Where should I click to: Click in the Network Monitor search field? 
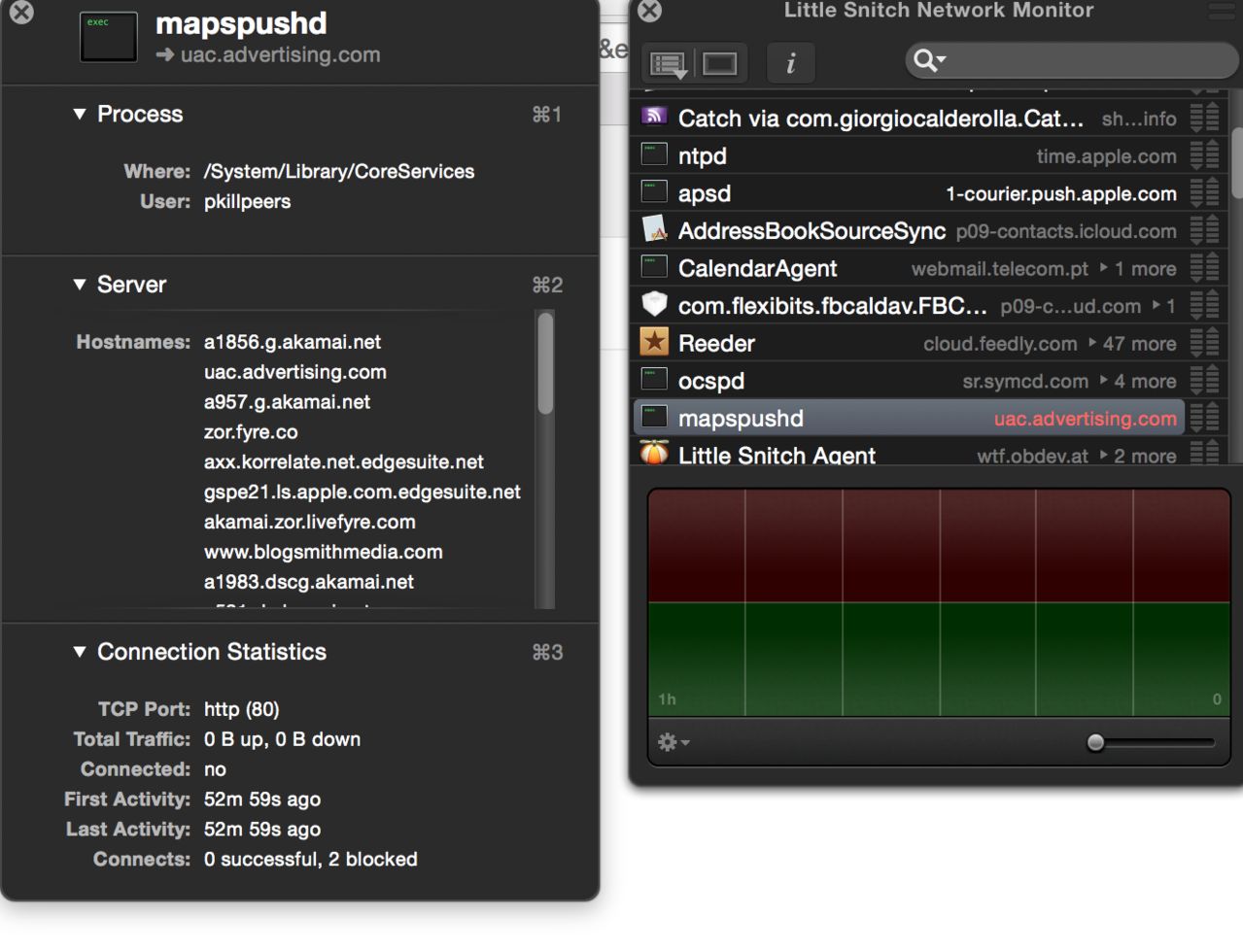[x=1071, y=61]
